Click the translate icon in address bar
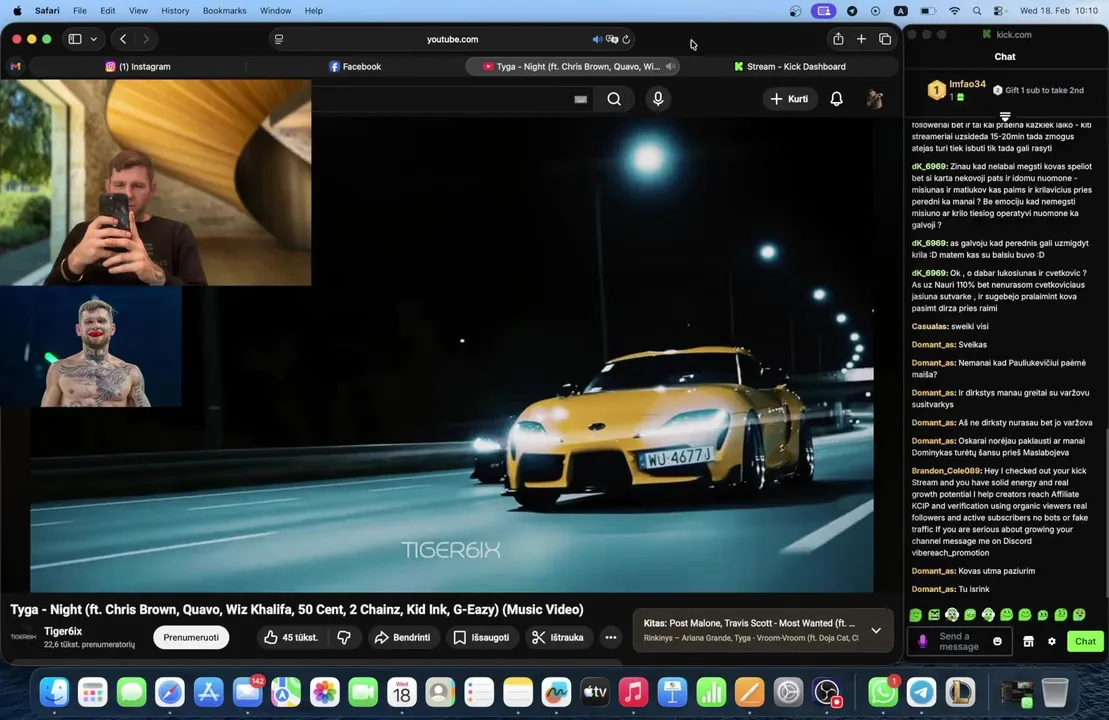Screen dimensions: 1109x720 612,39
